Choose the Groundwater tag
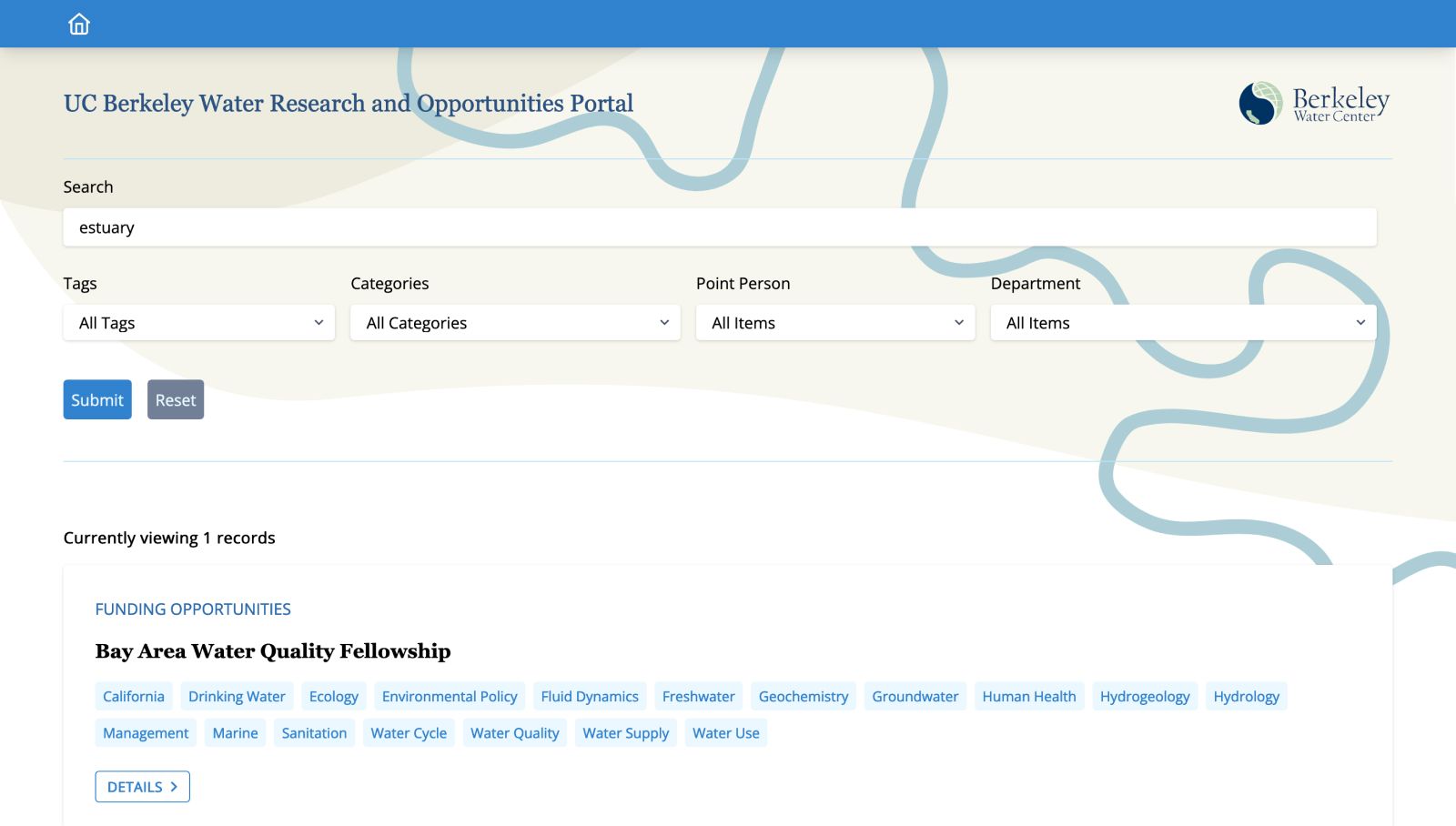Screen dimensions: 1456x826 pyautogui.click(x=915, y=696)
